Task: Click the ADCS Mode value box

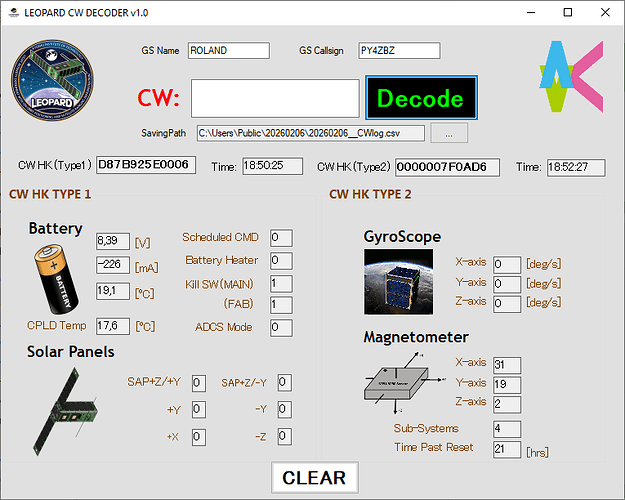Action: point(280,327)
